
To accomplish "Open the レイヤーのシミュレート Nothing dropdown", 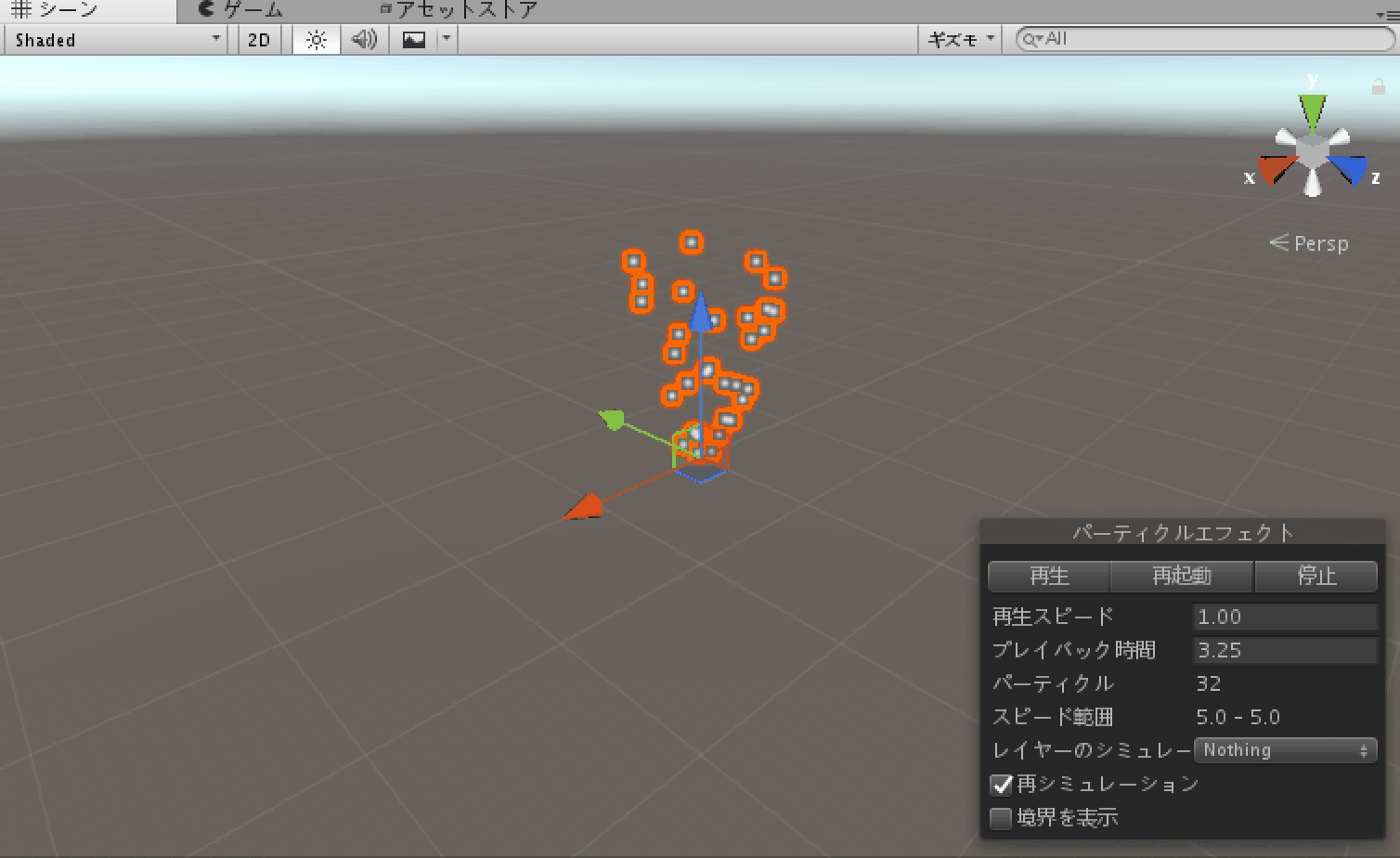I will 1285,750.
